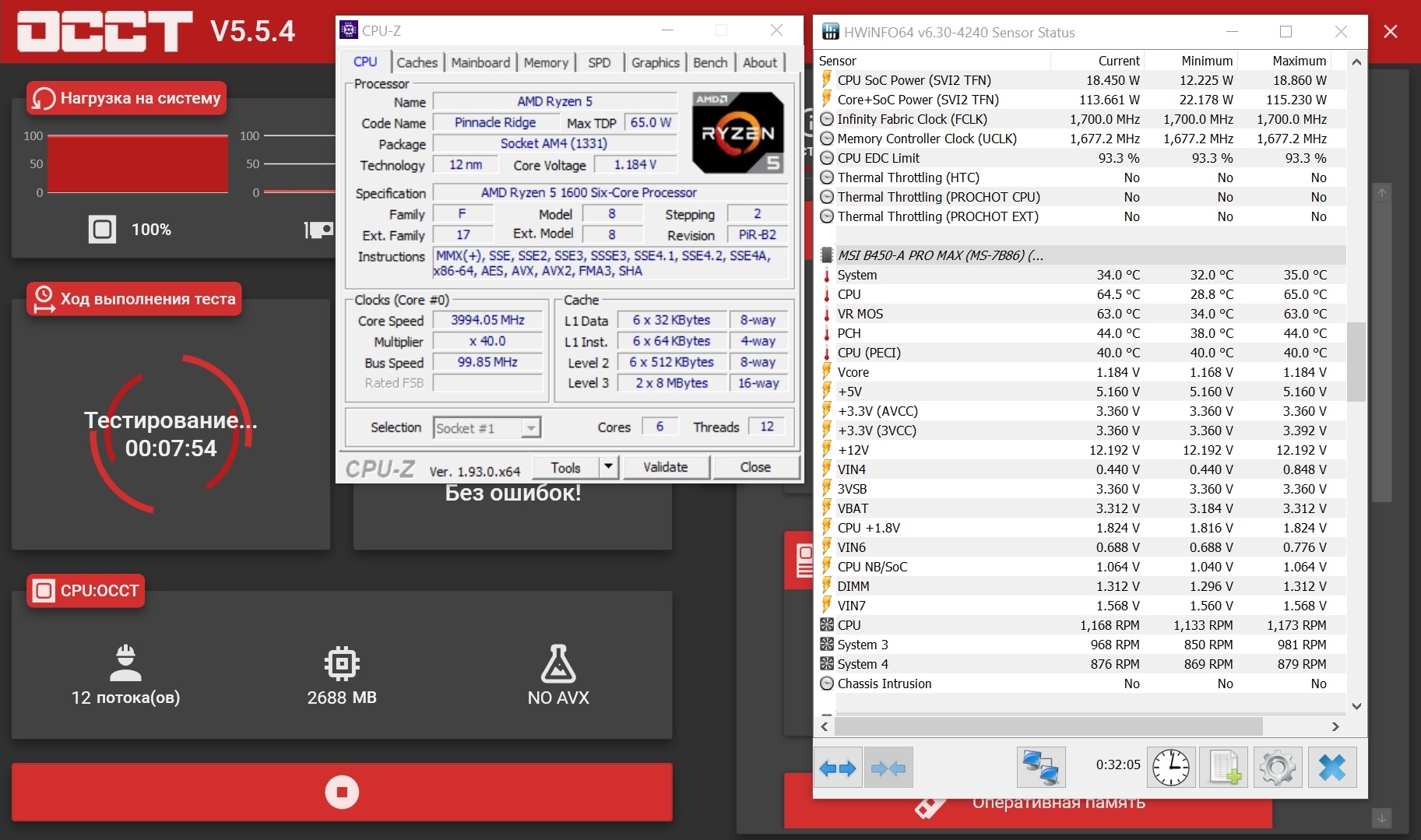Click the lightning icon of the DIMM row
The height and width of the screenshot is (840, 1421).
tap(826, 586)
